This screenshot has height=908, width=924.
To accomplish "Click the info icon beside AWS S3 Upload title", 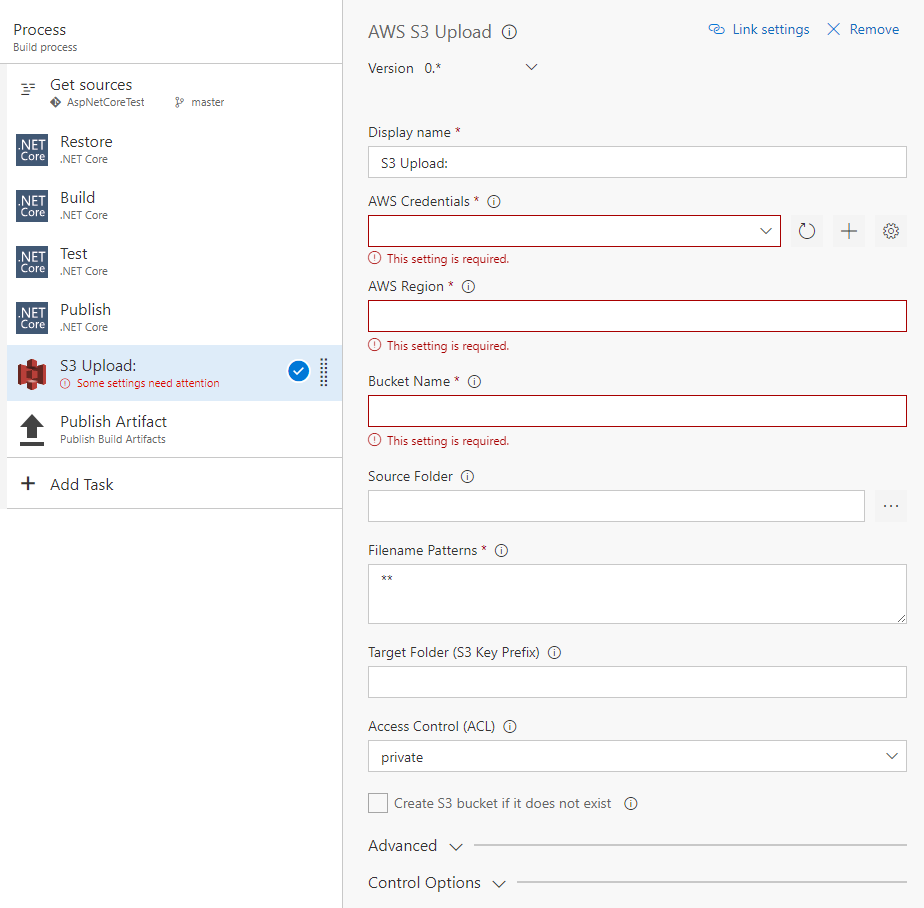I will click(x=509, y=32).
